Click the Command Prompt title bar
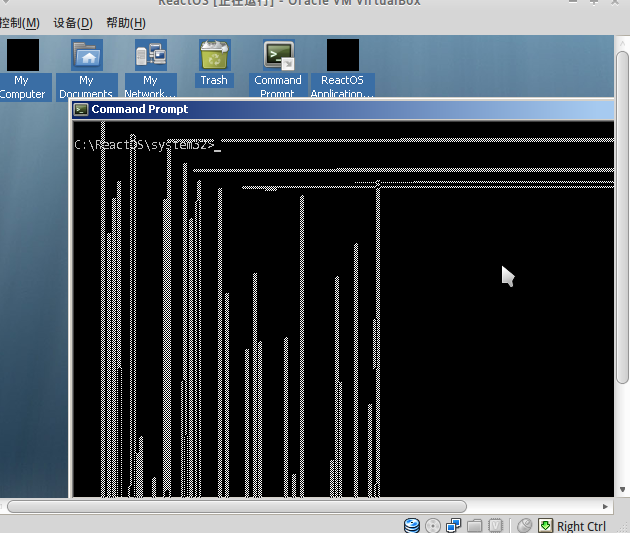The width and height of the screenshot is (630, 533). [x=343, y=109]
